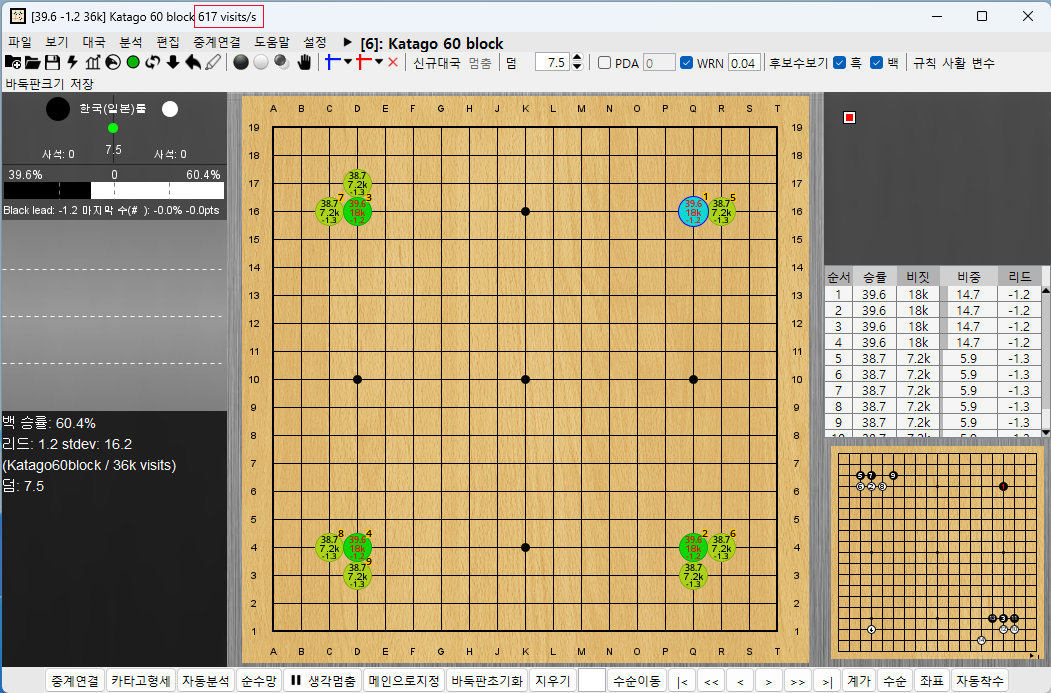The height and width of the screenshot is (693, 1051).
Task: Open the 편집 menu
Action: [x=168, y=42]
